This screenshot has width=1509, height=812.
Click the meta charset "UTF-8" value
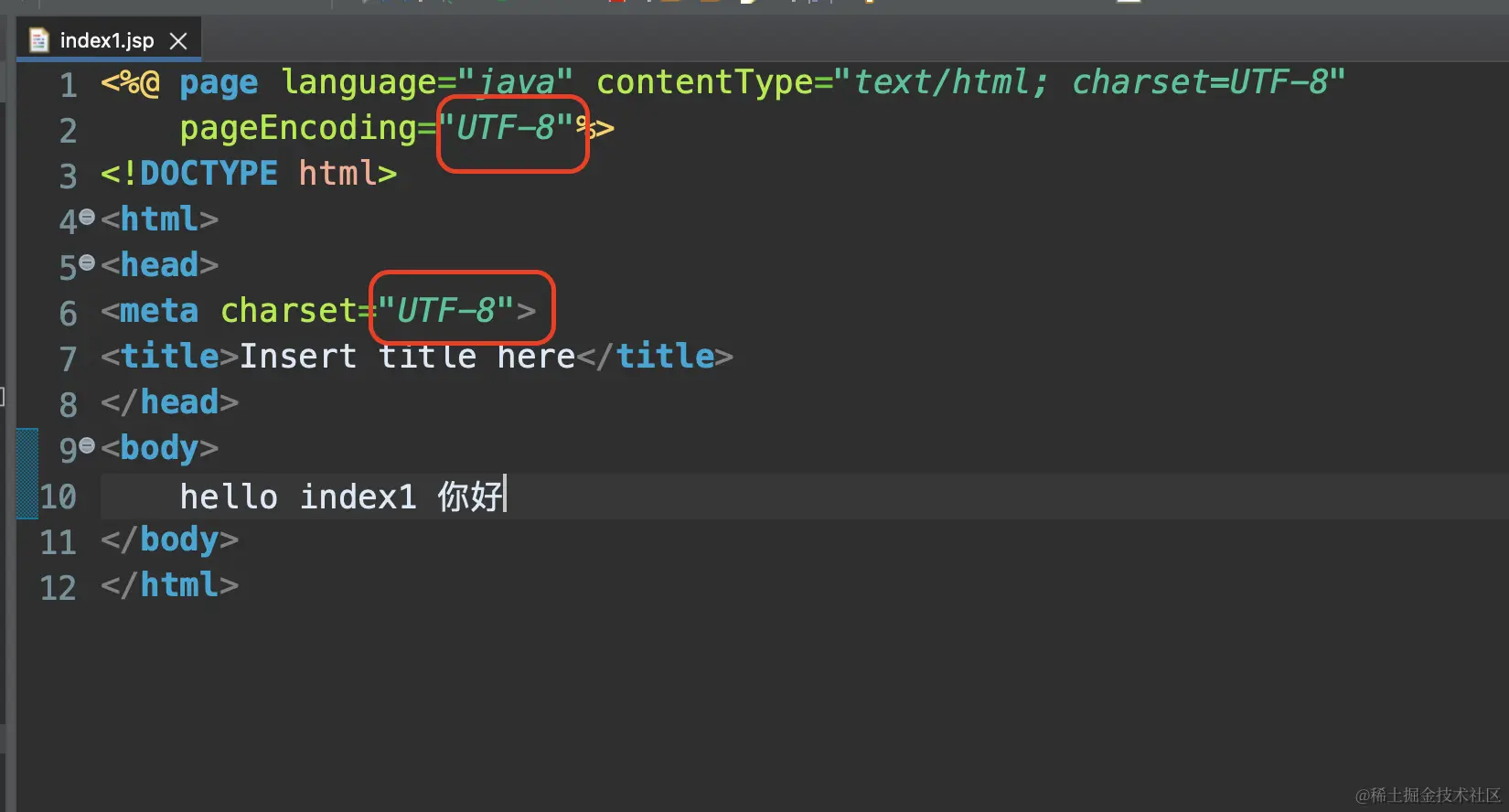(446, 311)
